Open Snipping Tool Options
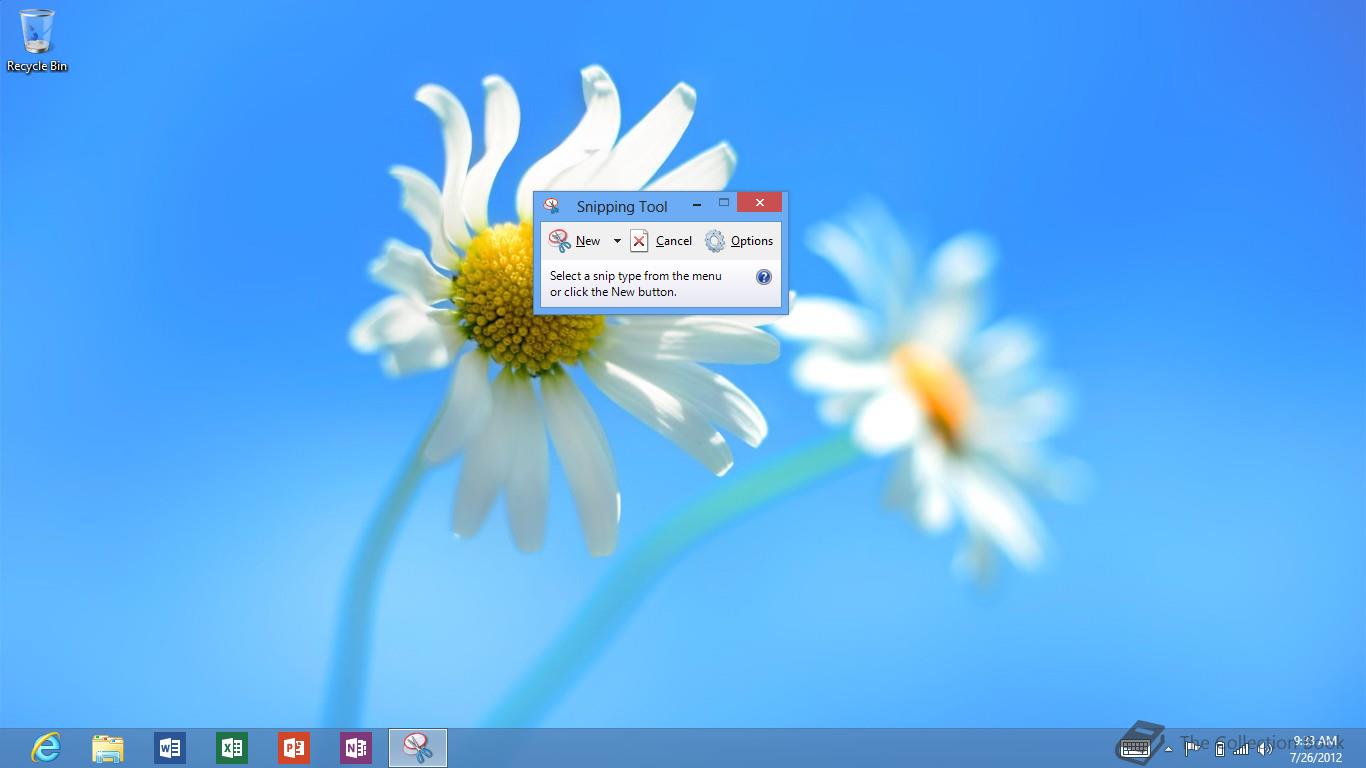The height and width of the screenshot is (768, 1366). pyautogui.click(x=739, y=241)
